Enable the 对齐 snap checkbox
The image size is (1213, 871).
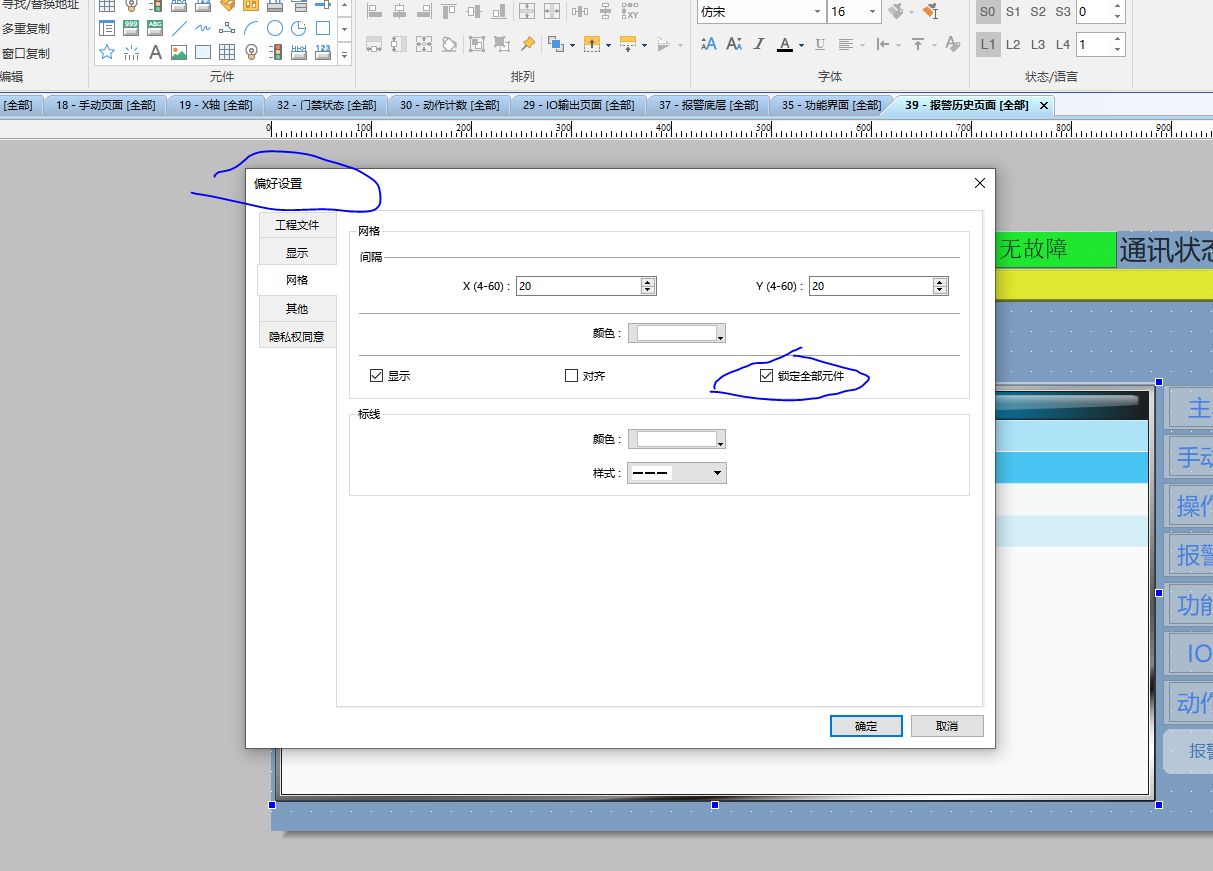(572, 376)
